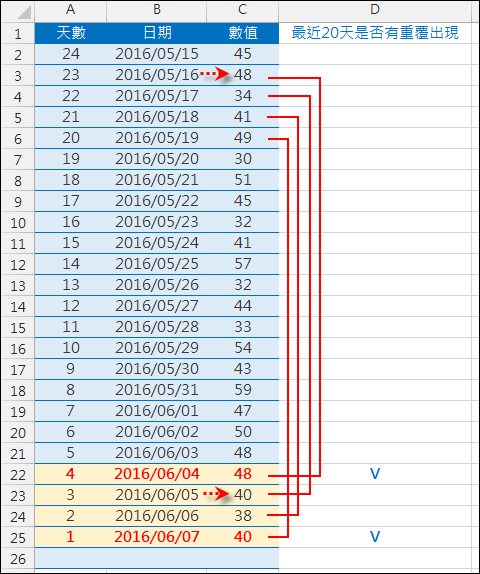Click date cell 2016/05/31
The width and height of the screenshot is (480, 574).
(x=157, y=390)
